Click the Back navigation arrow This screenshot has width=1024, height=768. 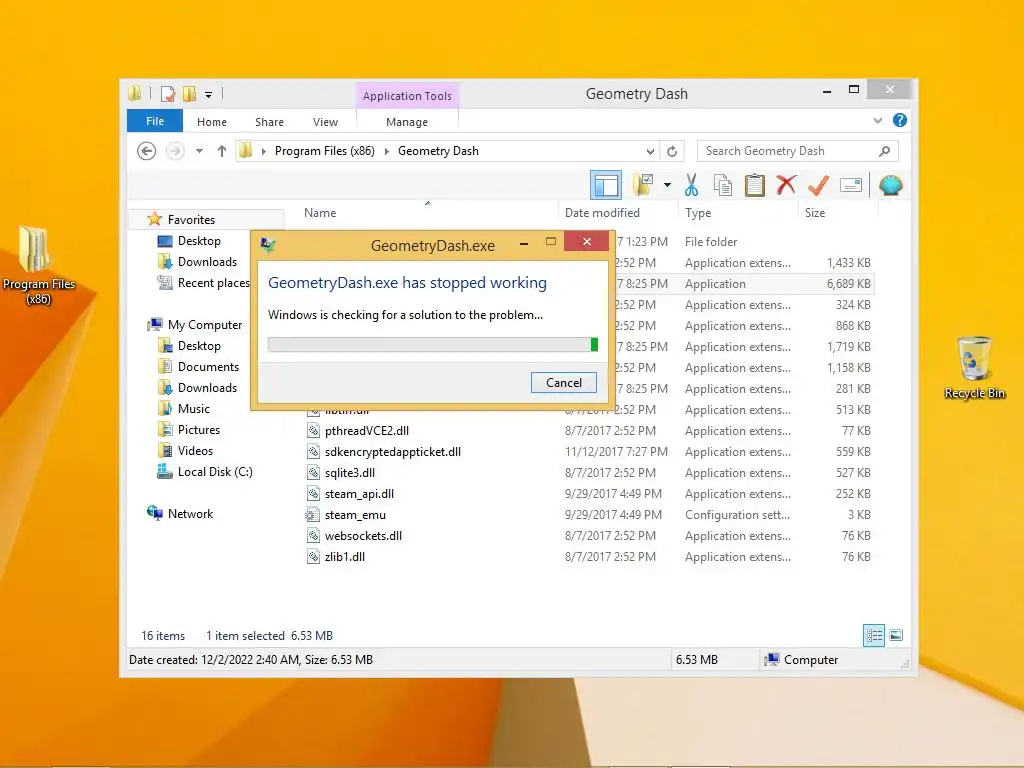point(146,151)
